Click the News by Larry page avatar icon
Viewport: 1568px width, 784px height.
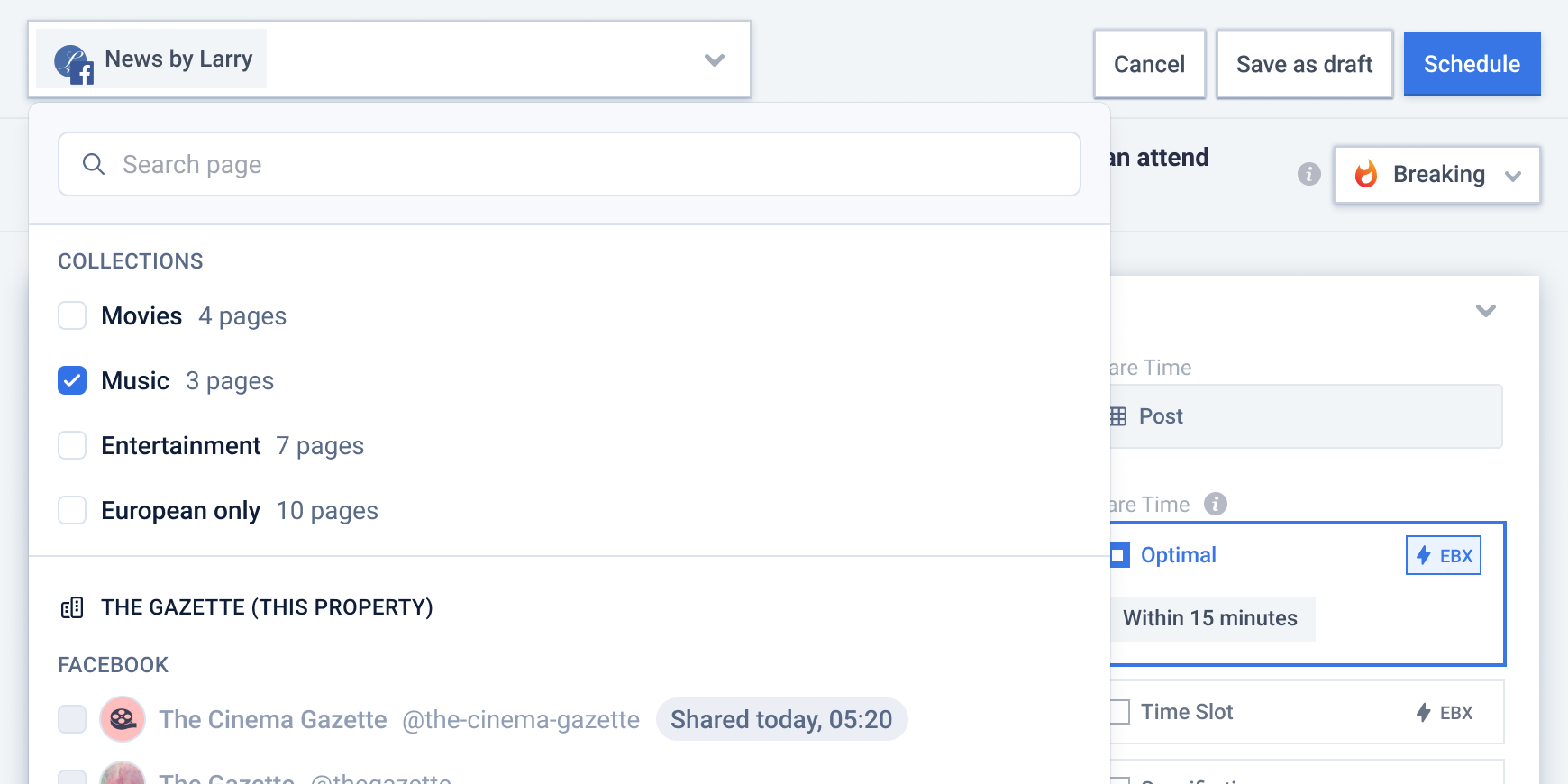pos(74,63)
